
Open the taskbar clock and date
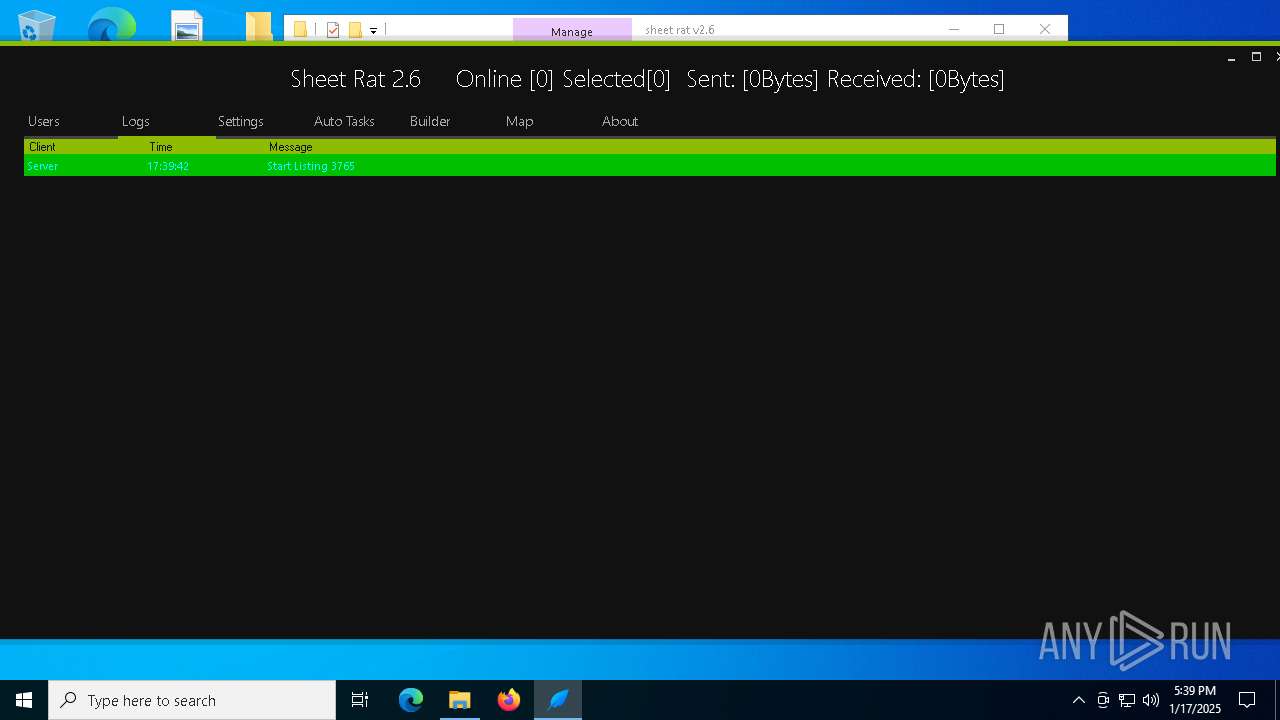click(x=1195, y=700)
